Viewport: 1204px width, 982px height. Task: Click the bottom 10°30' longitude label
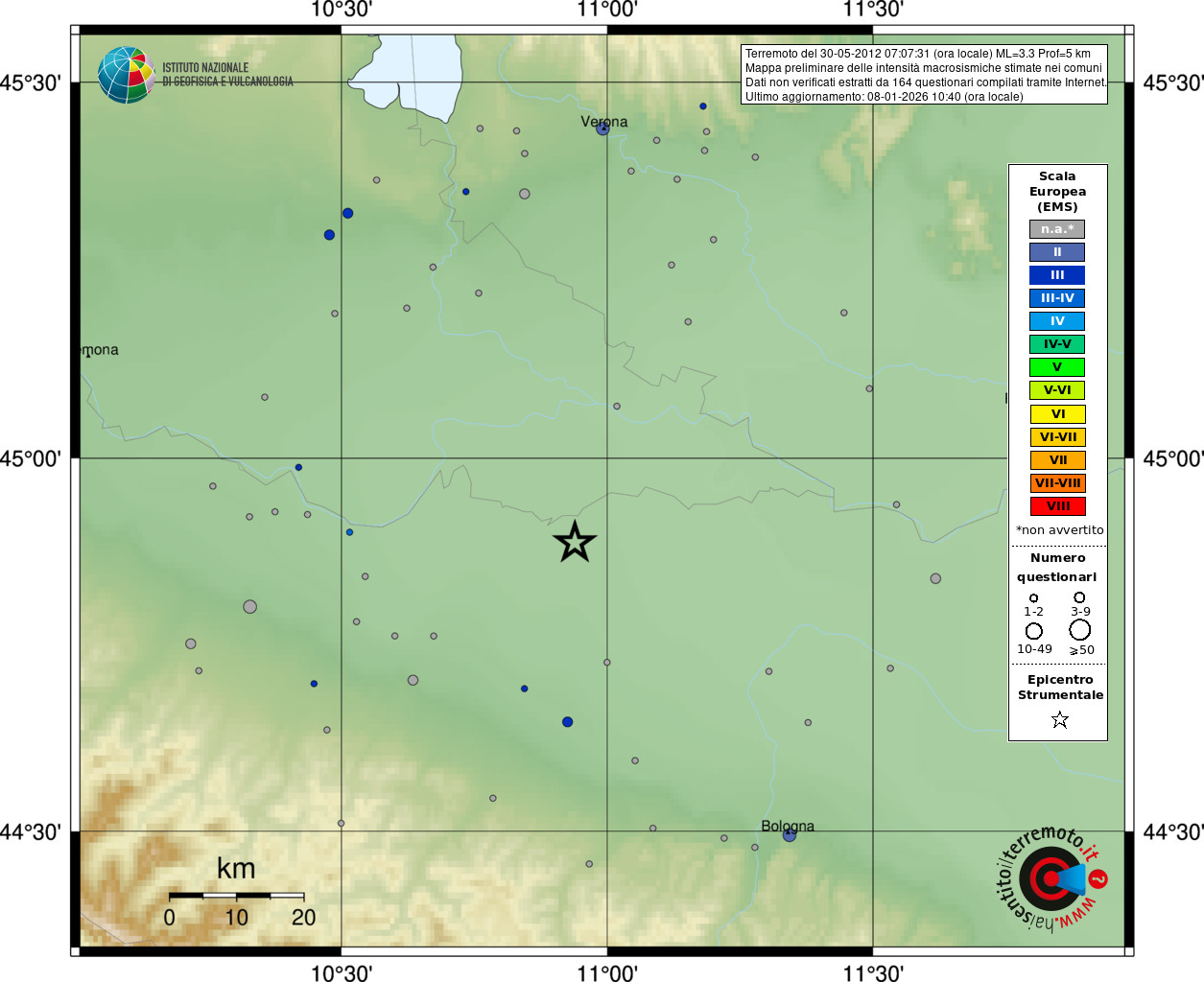point(342,972)
